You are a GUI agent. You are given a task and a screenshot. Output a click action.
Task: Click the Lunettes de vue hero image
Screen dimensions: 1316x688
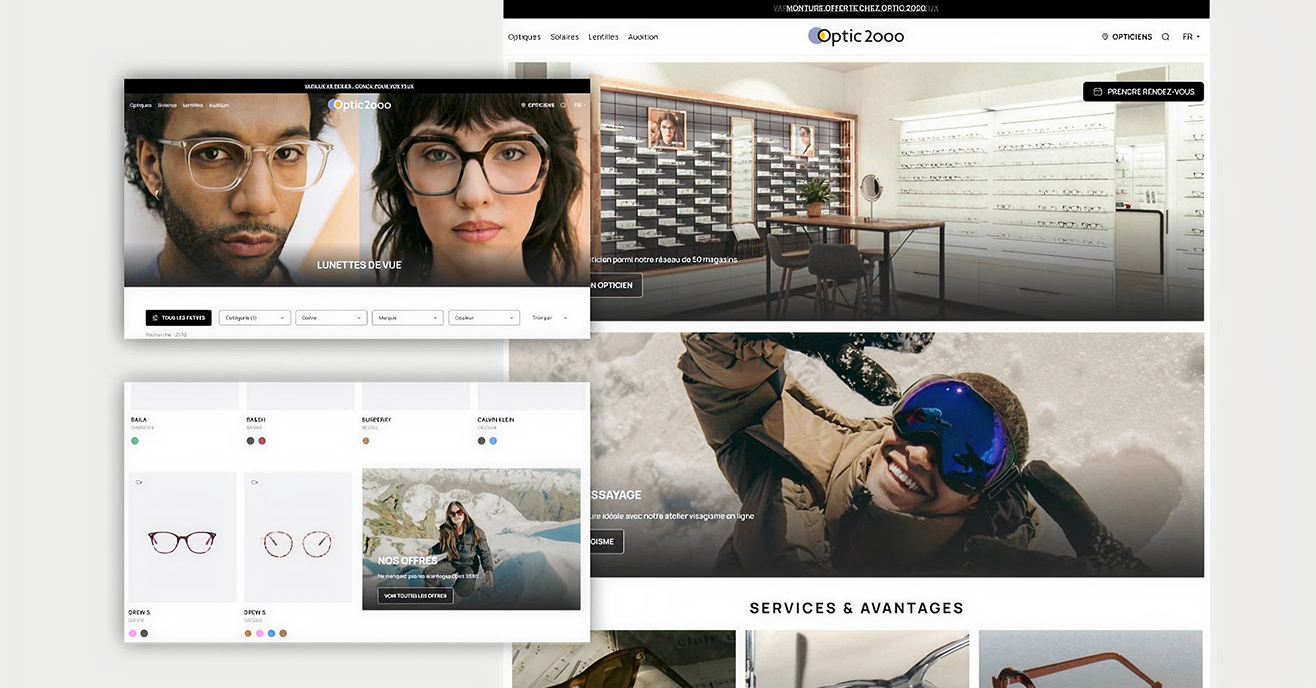coord(357,191)
